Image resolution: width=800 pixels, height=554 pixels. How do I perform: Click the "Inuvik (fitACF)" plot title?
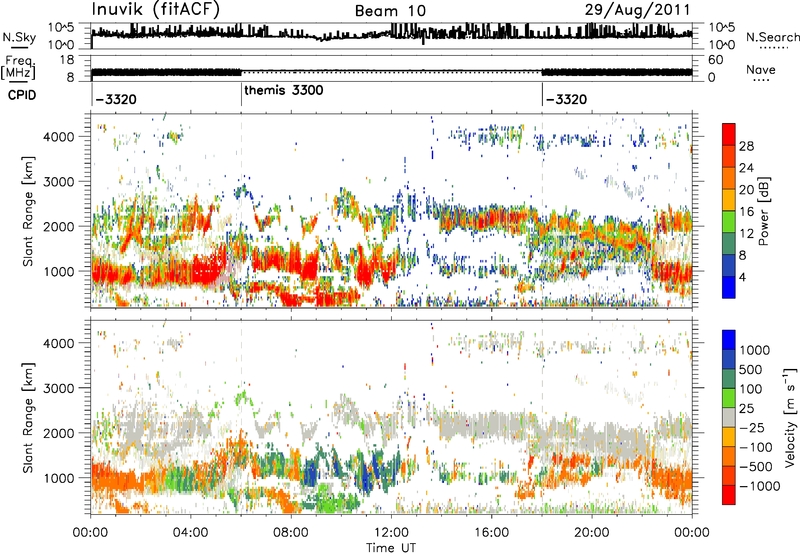156,10
